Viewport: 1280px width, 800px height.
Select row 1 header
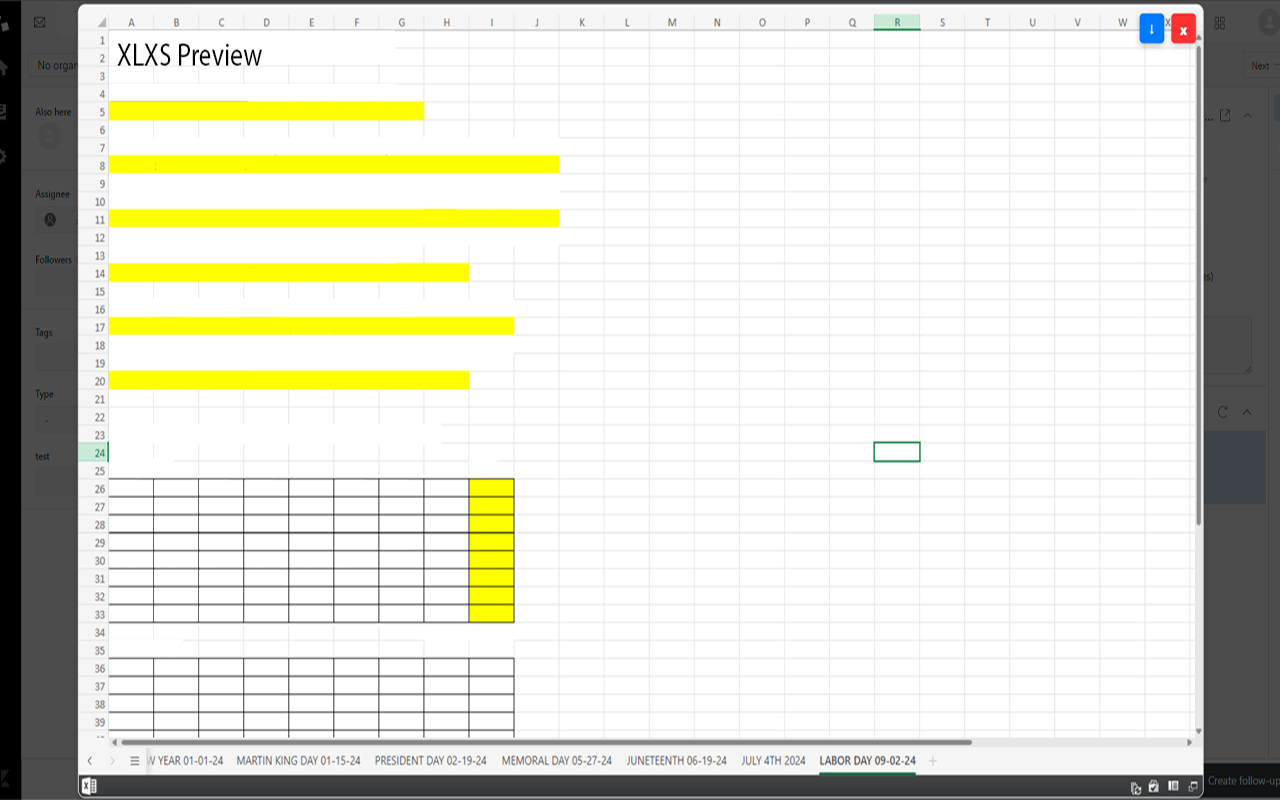point(93,40)
